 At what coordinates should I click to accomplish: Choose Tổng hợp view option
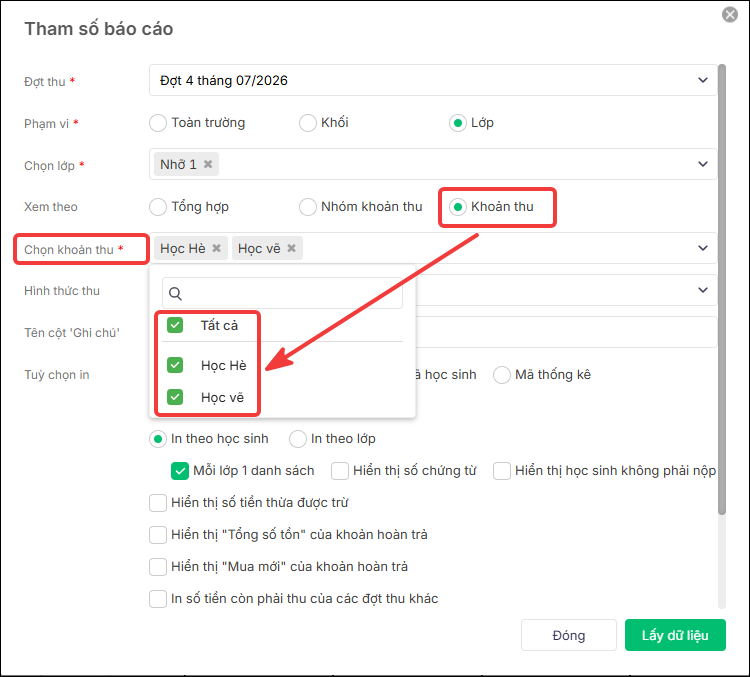tap(158, 207)
